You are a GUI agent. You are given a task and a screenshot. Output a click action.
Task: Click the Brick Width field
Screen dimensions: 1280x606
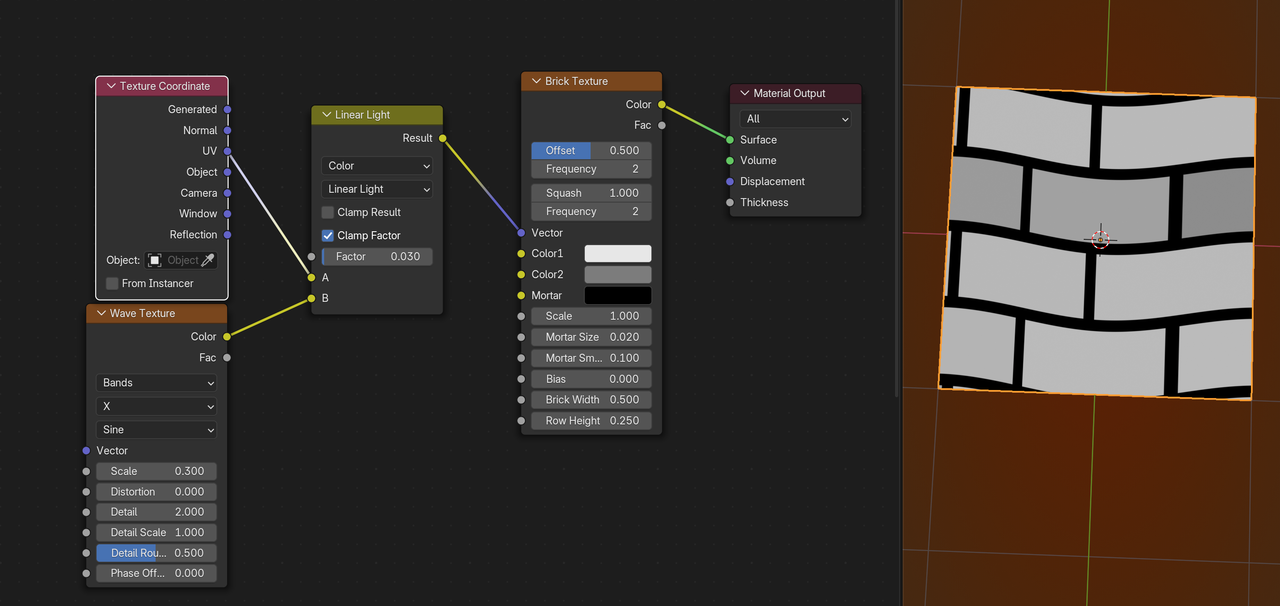(x=592, y=400)
